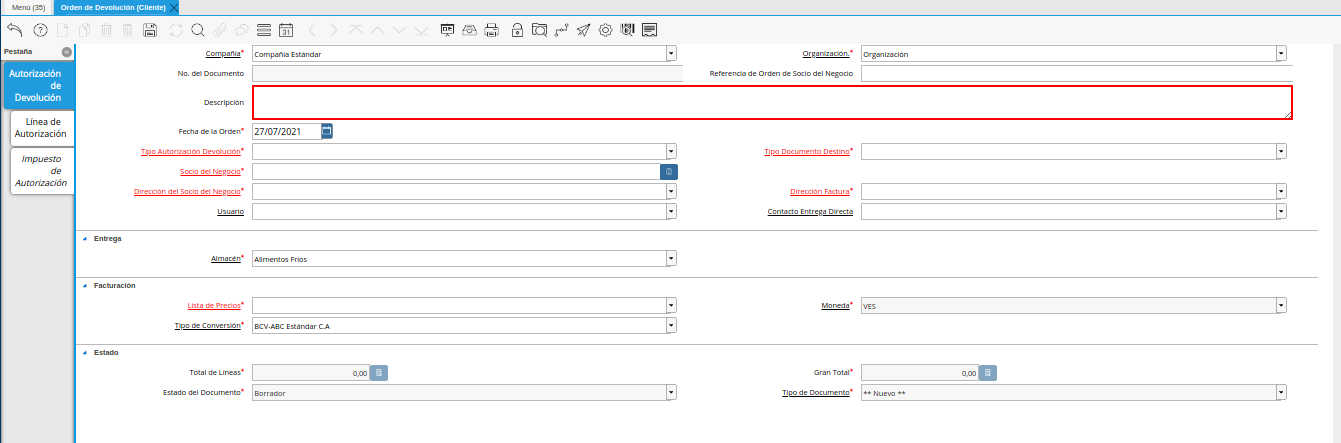Click the Total de Líneas calculator button
The width and height of the screenshot is (1341, 443).
[379, 373]
